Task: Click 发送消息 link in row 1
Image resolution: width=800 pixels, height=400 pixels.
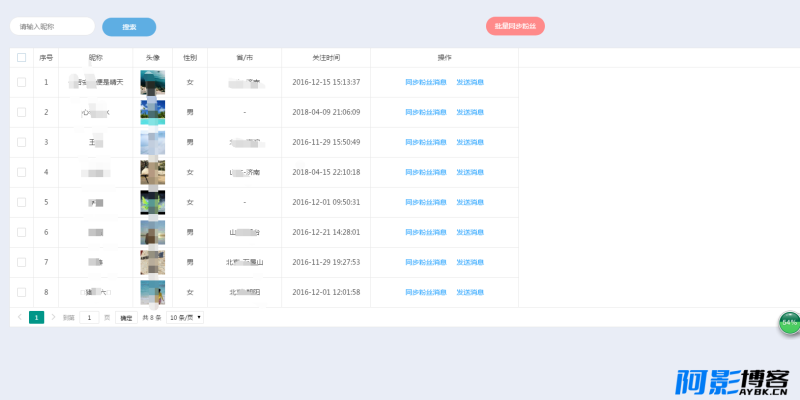Action: click(470, 82)
